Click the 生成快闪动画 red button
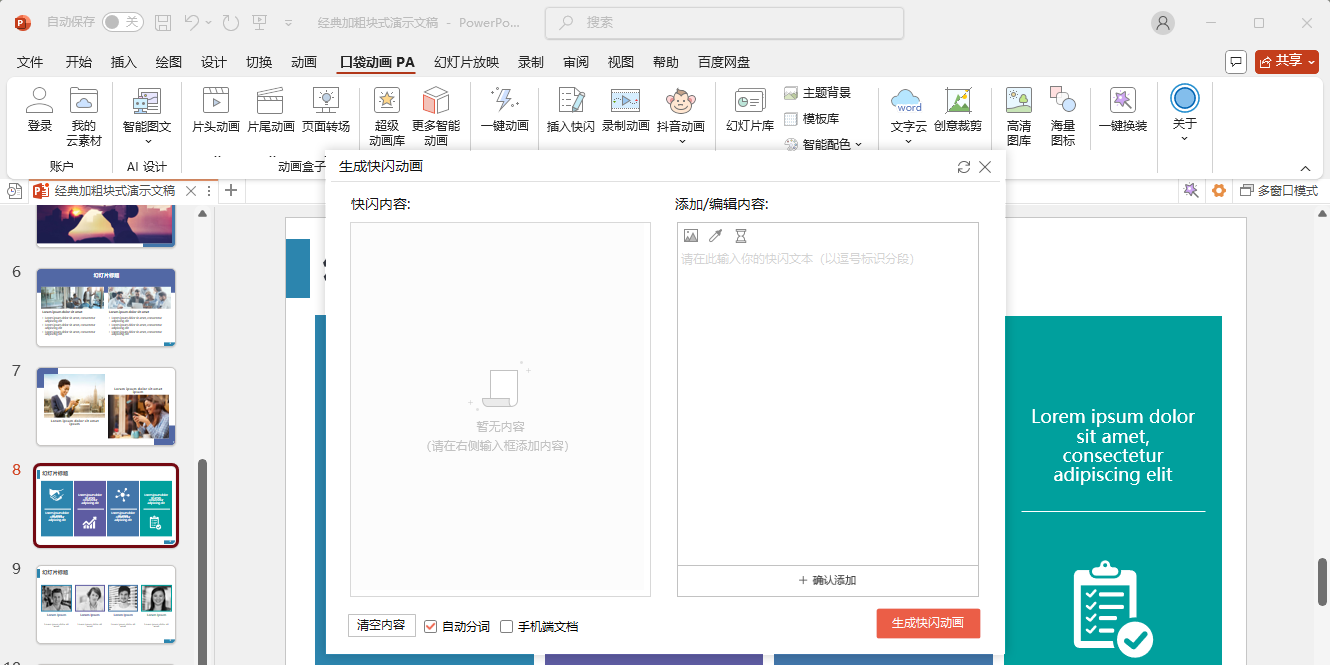This screenshot has height=665, width=1330. pos(927,623)
